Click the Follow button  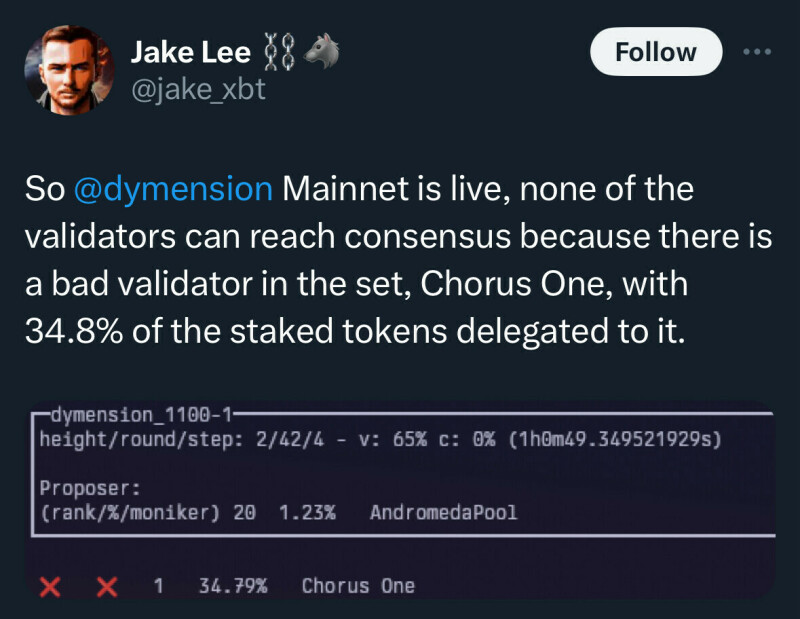tap(655, 52)
